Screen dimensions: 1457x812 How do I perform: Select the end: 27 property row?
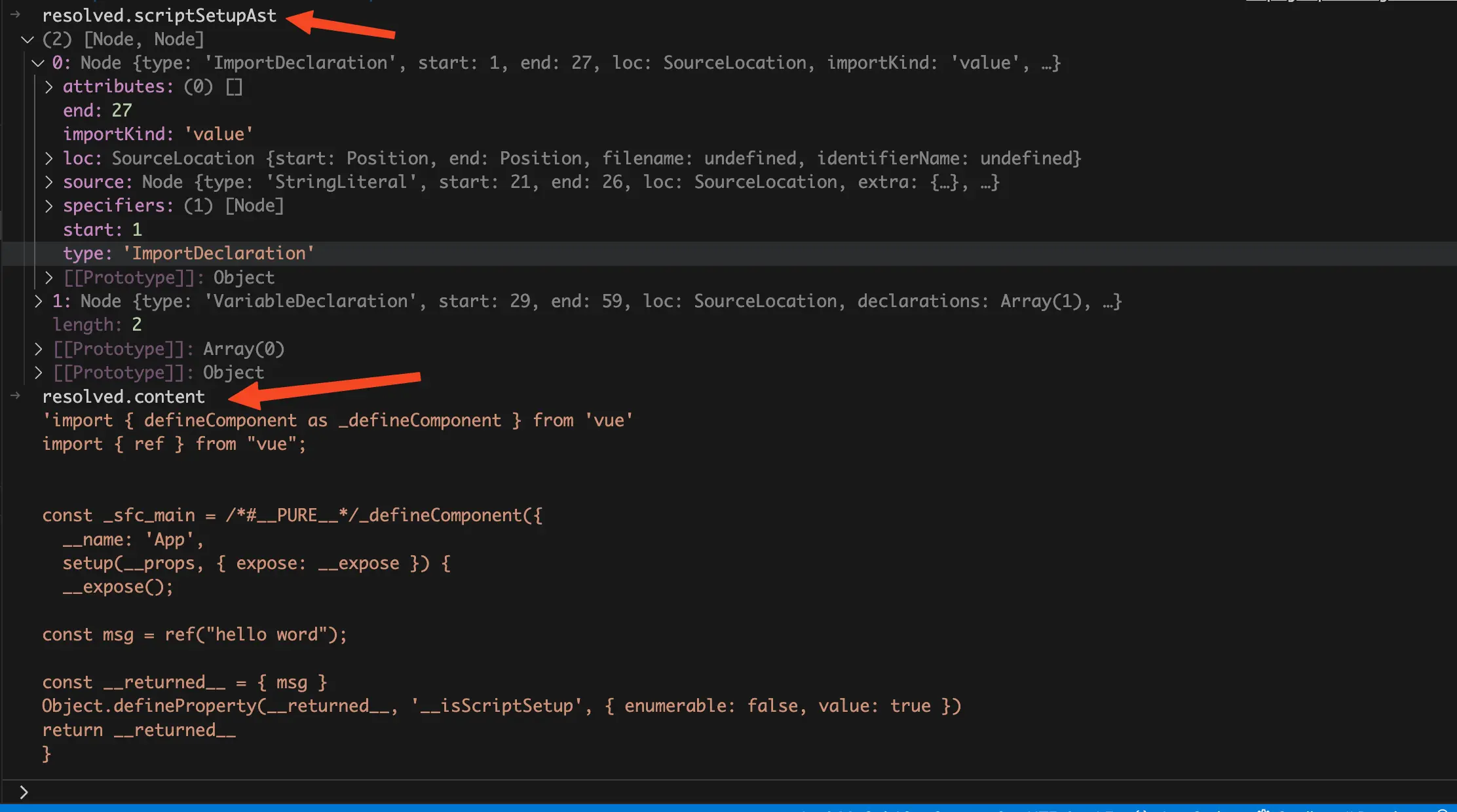click(x=97, y=111)
